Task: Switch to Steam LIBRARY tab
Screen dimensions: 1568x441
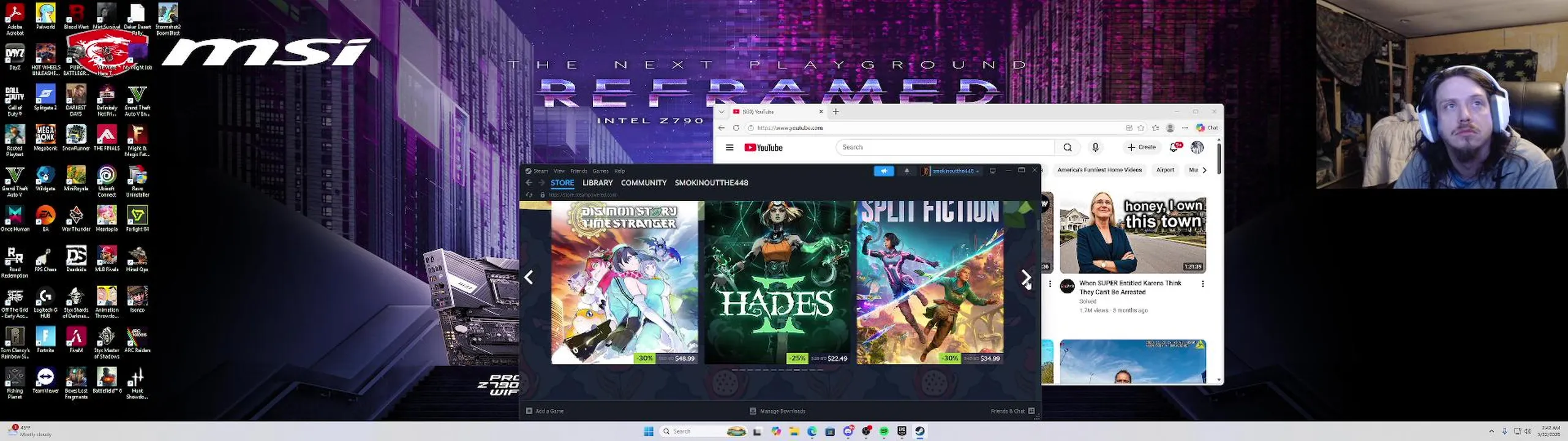Action: (x=598, y=183)
